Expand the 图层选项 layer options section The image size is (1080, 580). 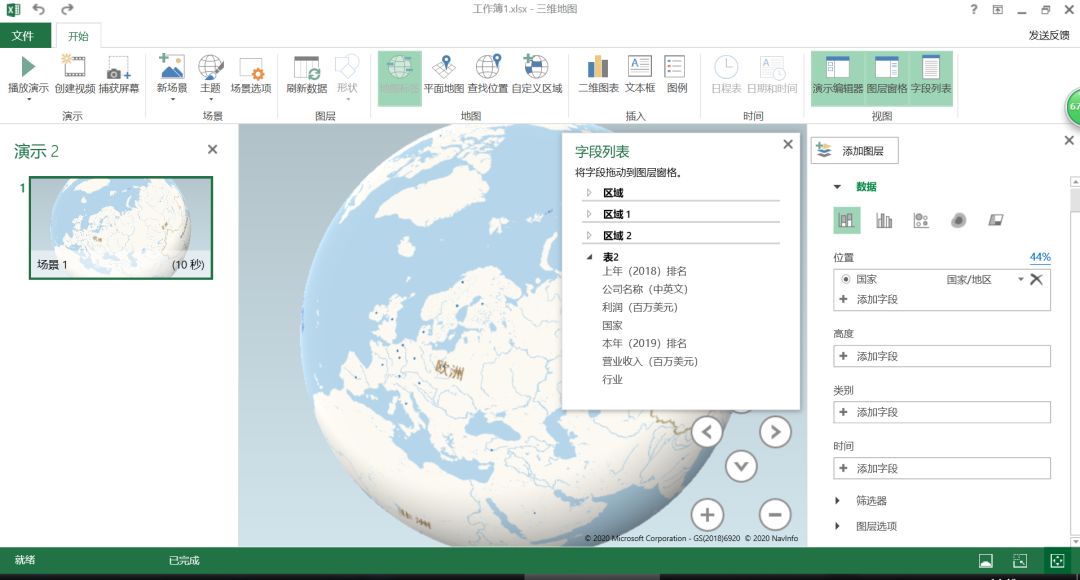838,526
